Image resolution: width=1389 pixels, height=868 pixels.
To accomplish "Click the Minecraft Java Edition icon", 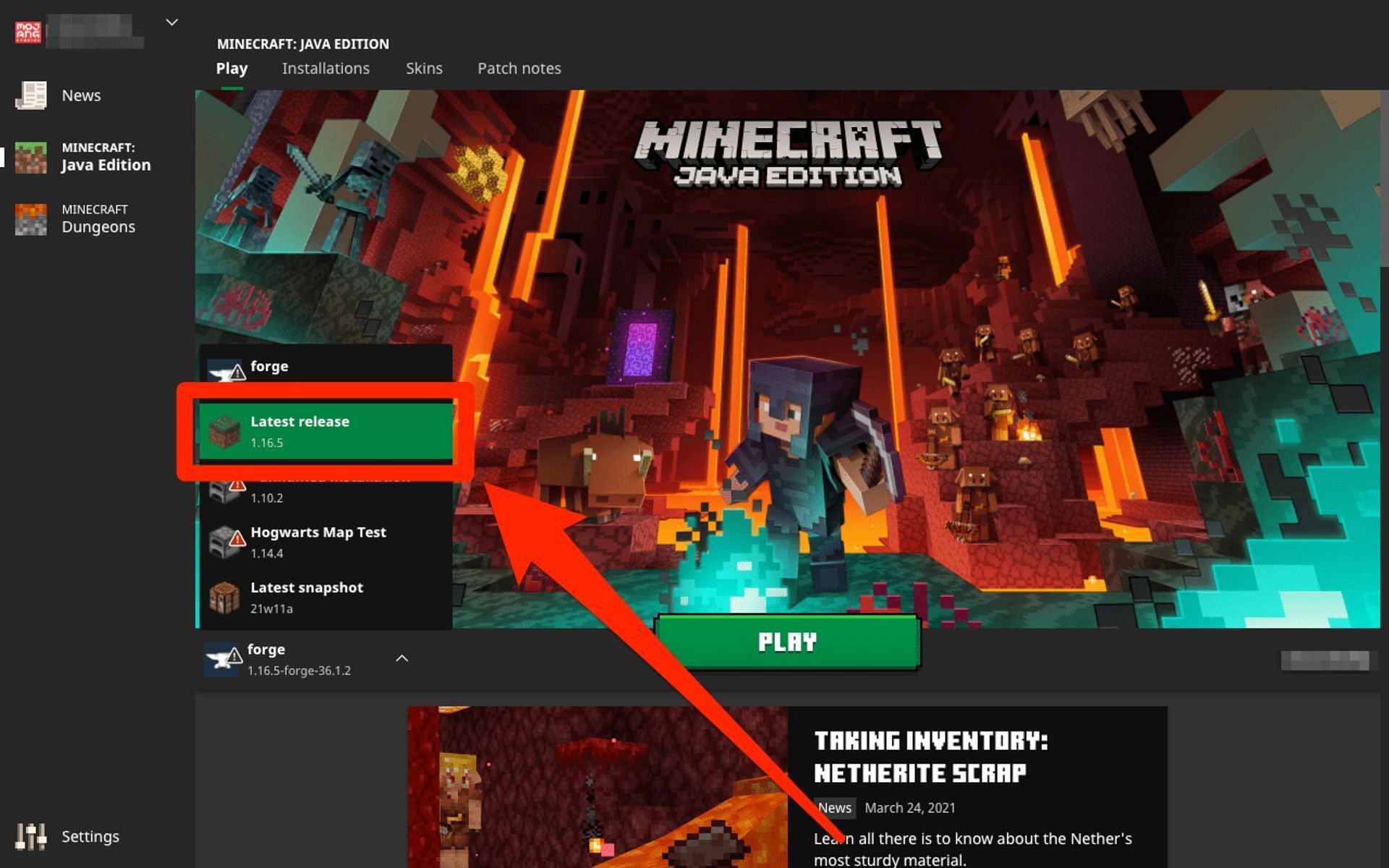I will [30, 156].
